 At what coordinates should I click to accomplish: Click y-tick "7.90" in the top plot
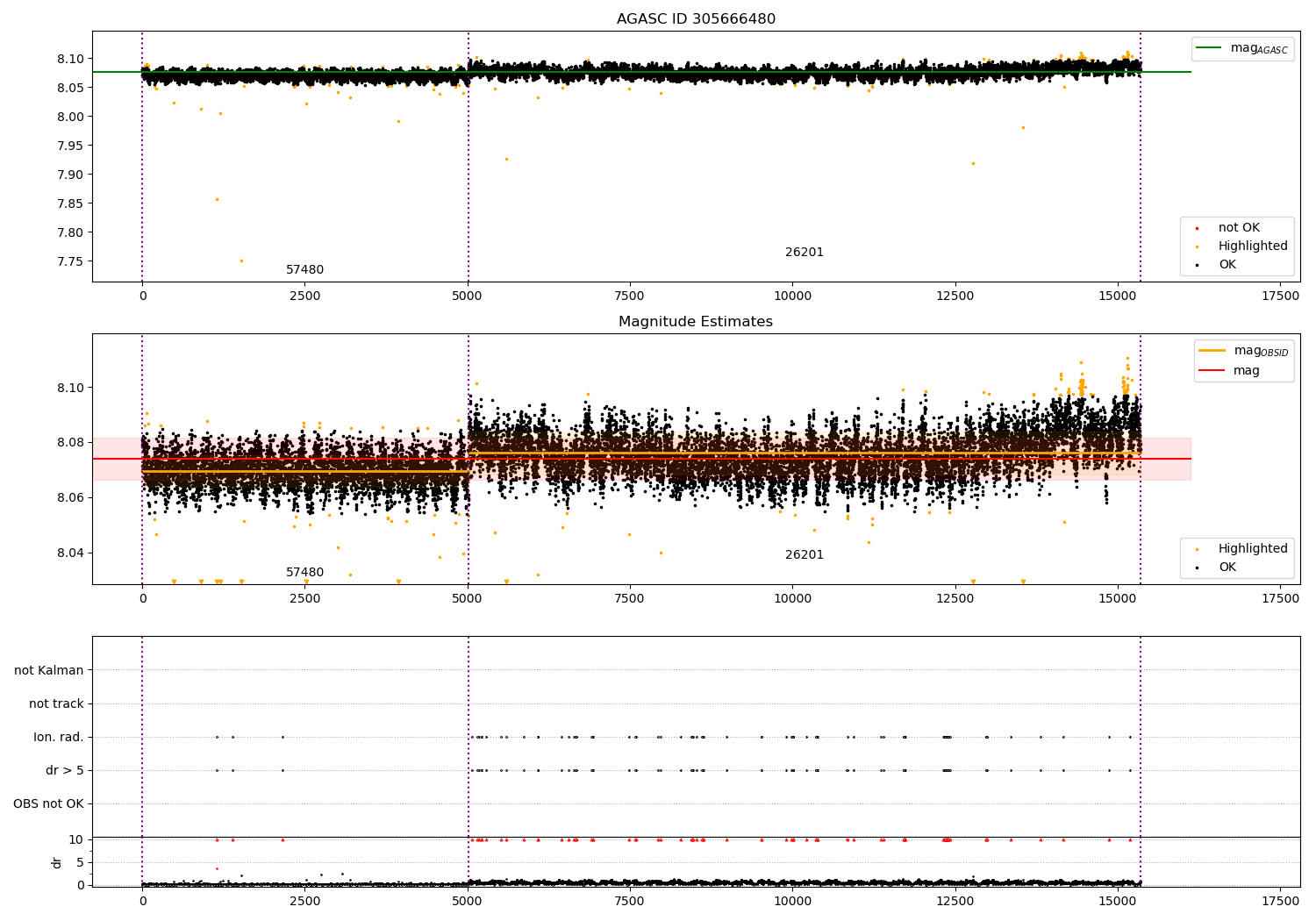click(70, 175)
